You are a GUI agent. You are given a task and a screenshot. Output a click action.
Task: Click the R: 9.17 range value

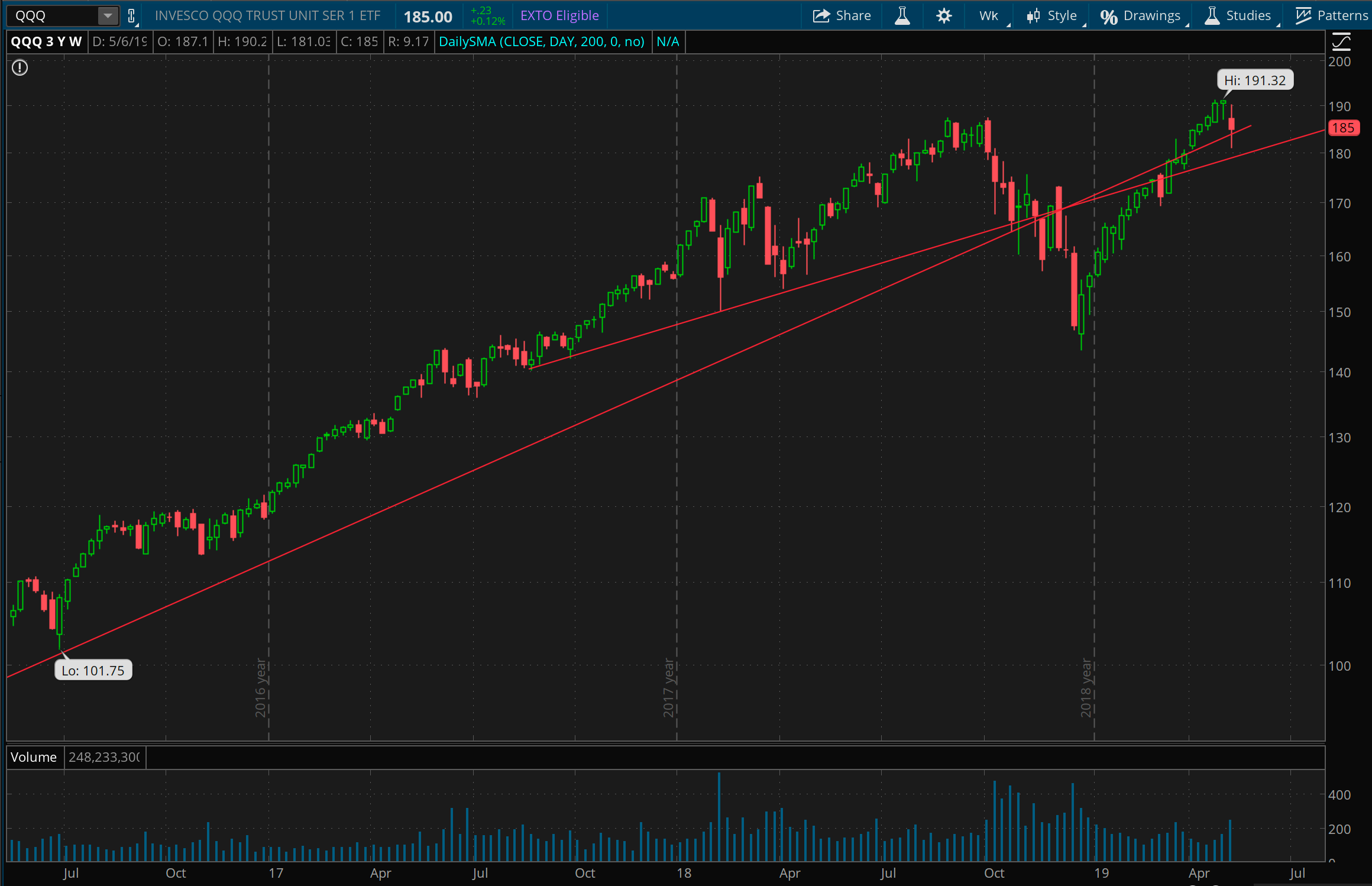pos(408,42)
